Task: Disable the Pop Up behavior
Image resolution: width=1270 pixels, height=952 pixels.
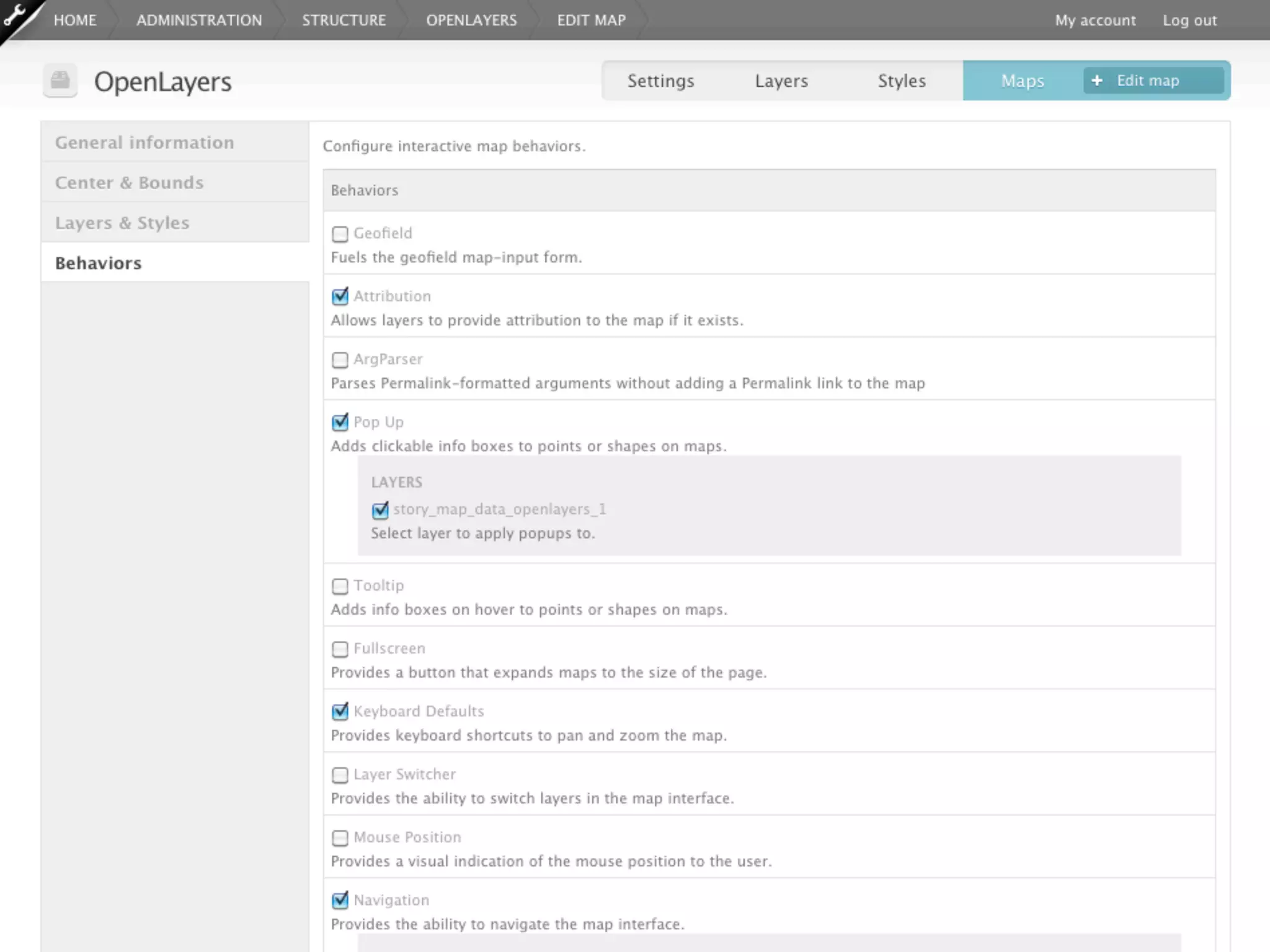Action: coord(340,423)
